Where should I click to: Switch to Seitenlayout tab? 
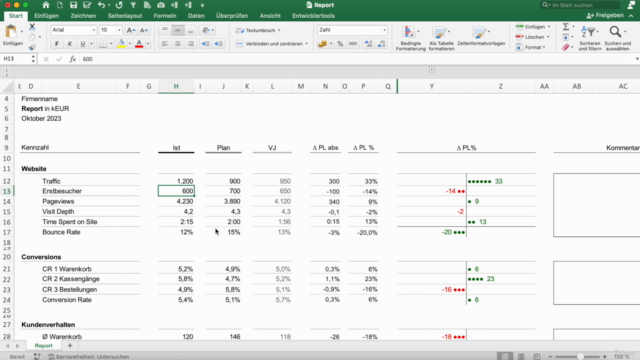coord(125,16)
